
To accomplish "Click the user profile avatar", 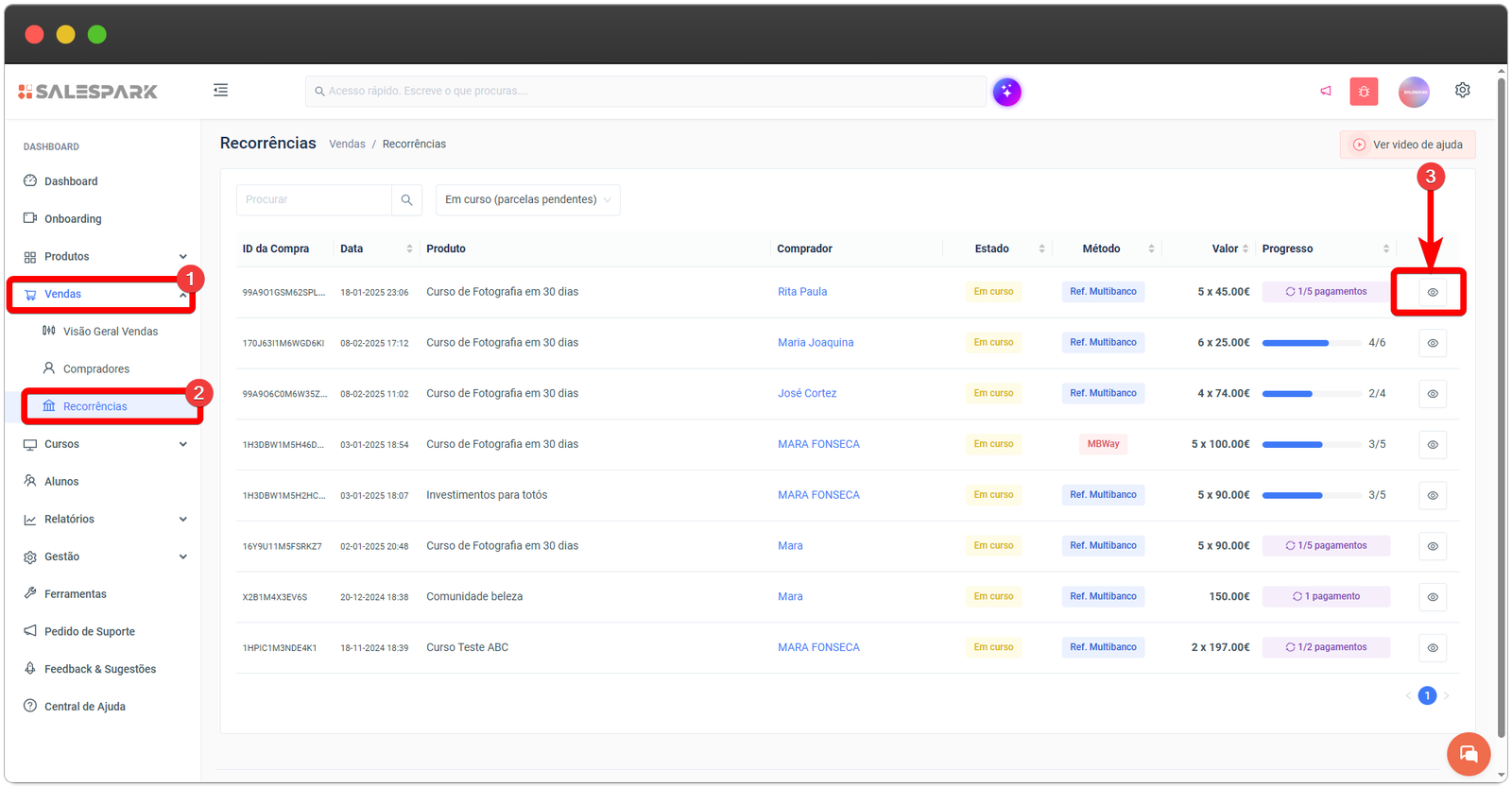I will tap(1414, 92).
